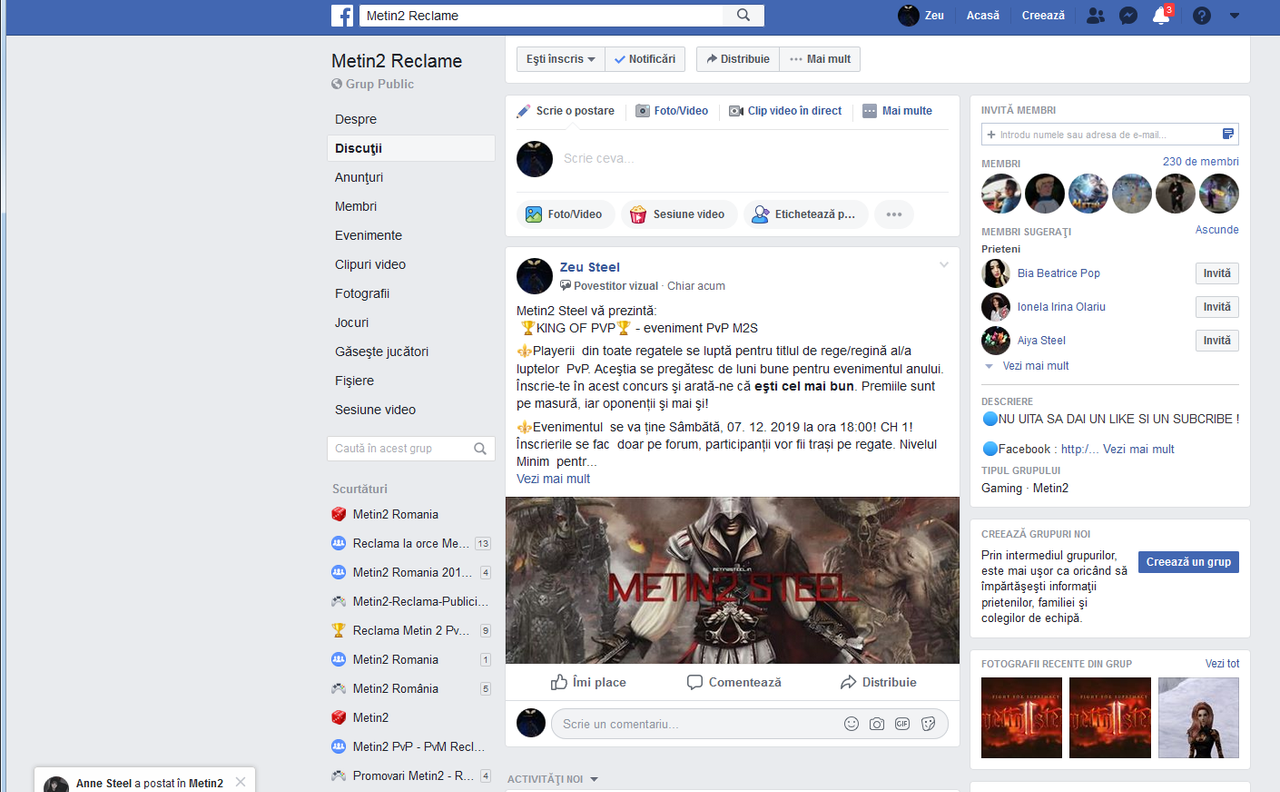Attach a photo to your comment

point(877,723)
